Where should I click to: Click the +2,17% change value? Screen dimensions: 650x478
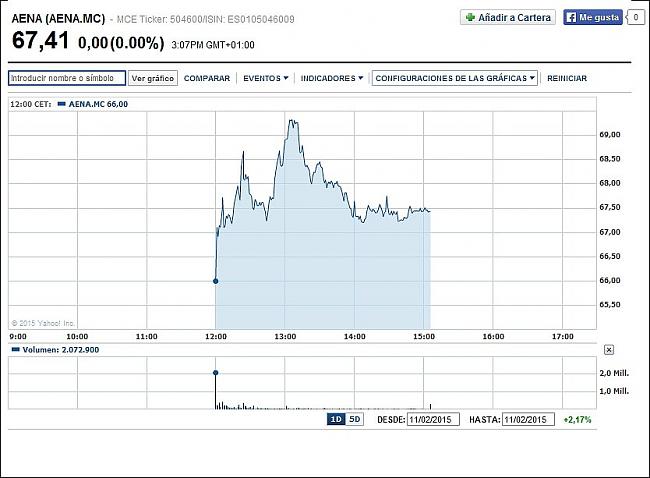[x=577, y=420]
